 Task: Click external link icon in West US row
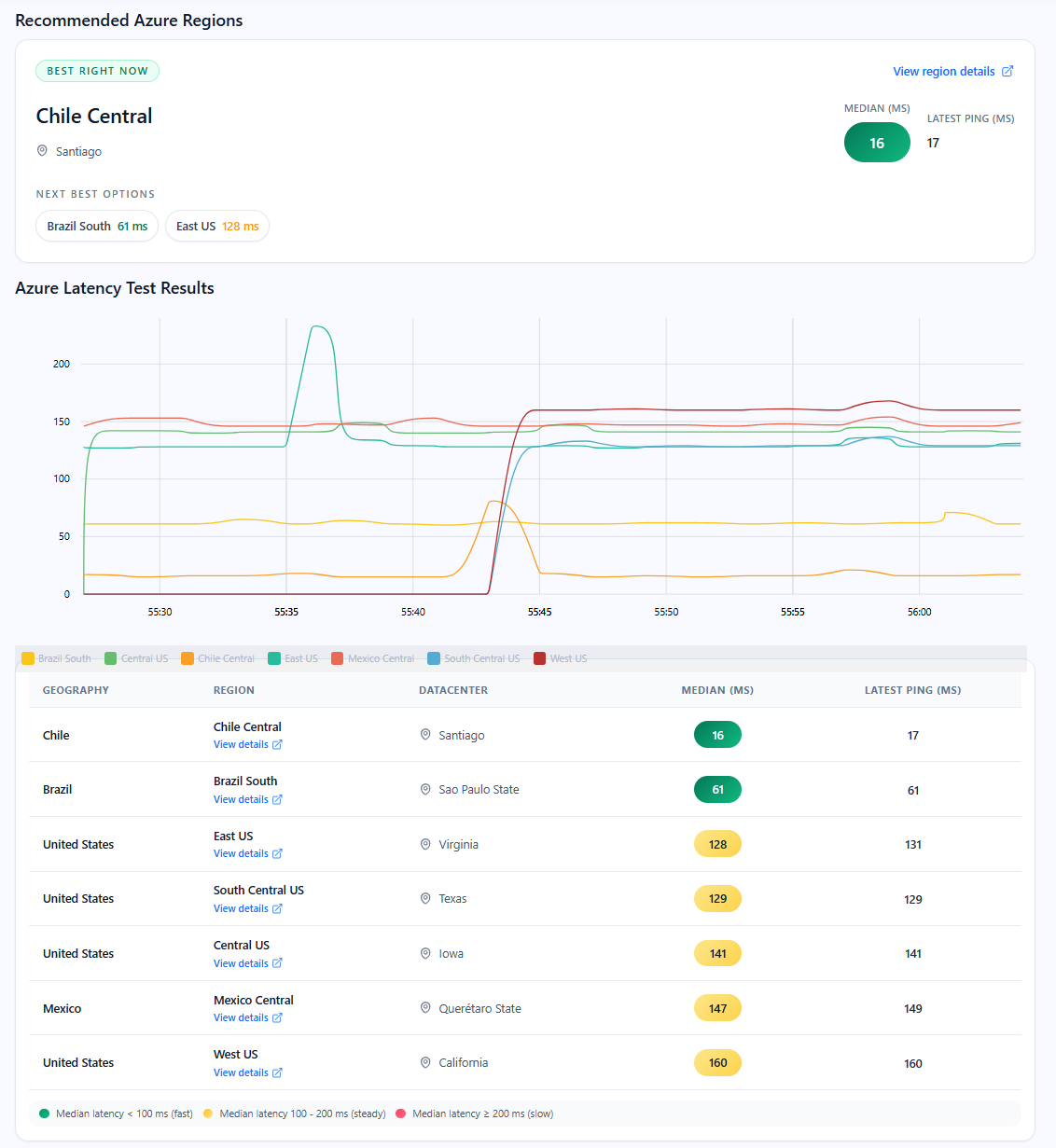point(277,1073)
